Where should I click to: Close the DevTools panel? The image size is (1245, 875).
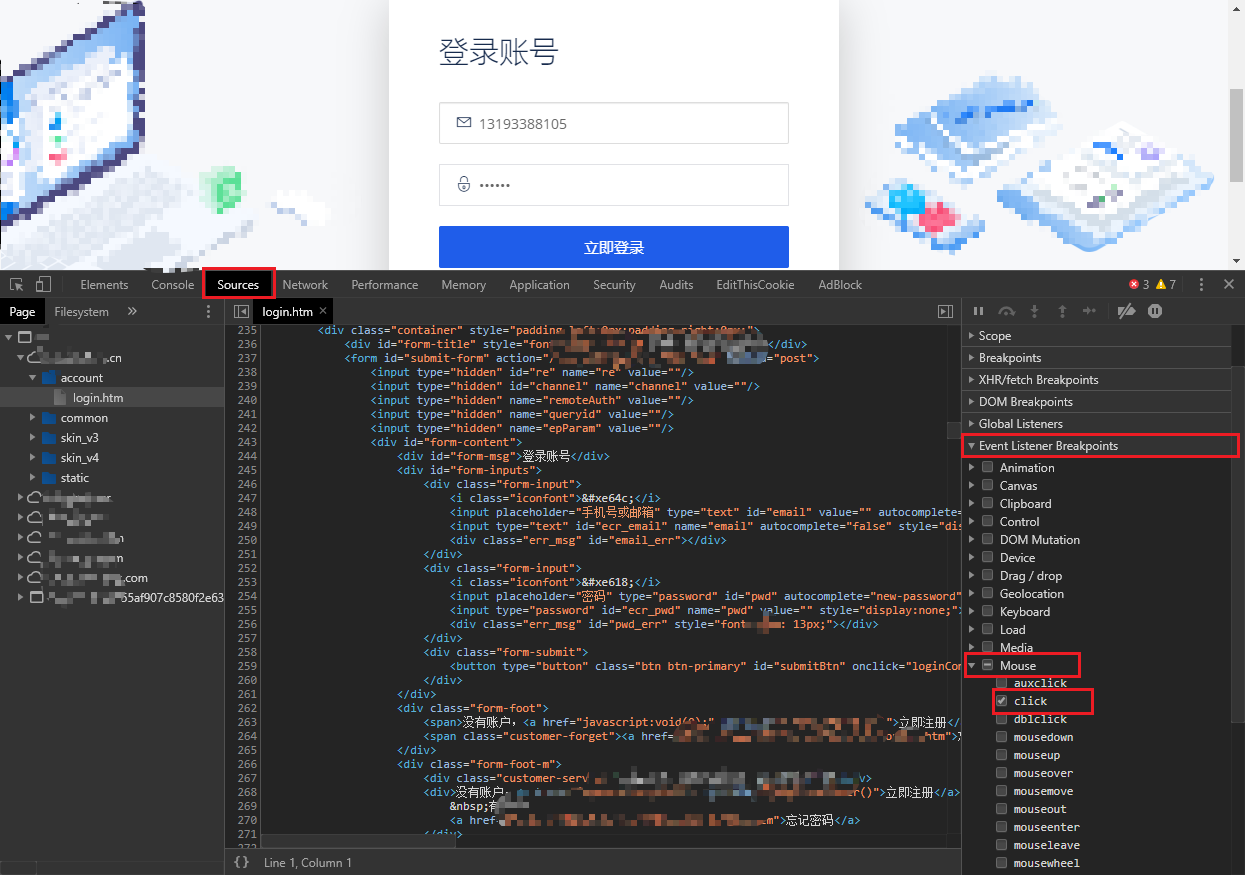pos(1229,285)
